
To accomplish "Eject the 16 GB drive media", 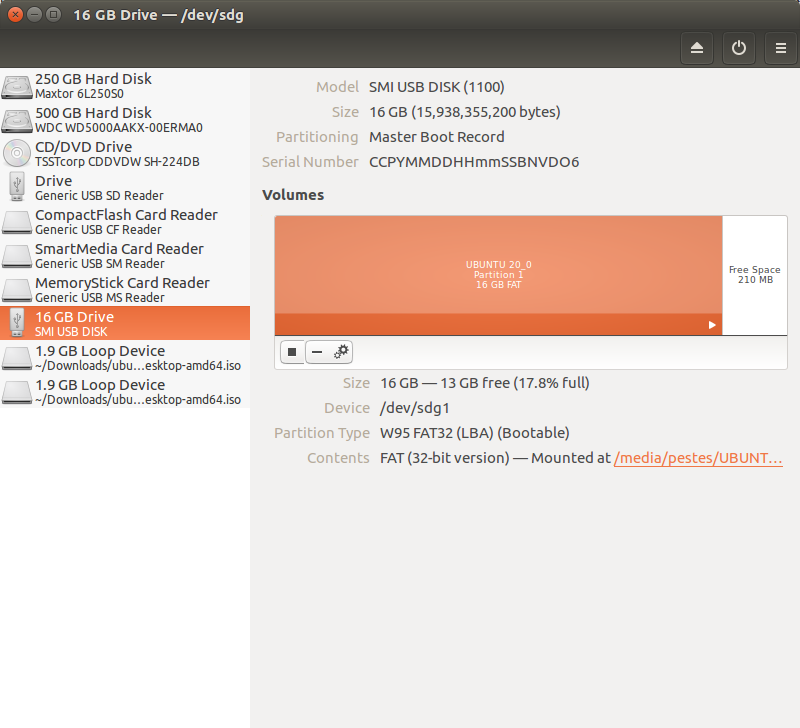I will [x=696, y=48].
